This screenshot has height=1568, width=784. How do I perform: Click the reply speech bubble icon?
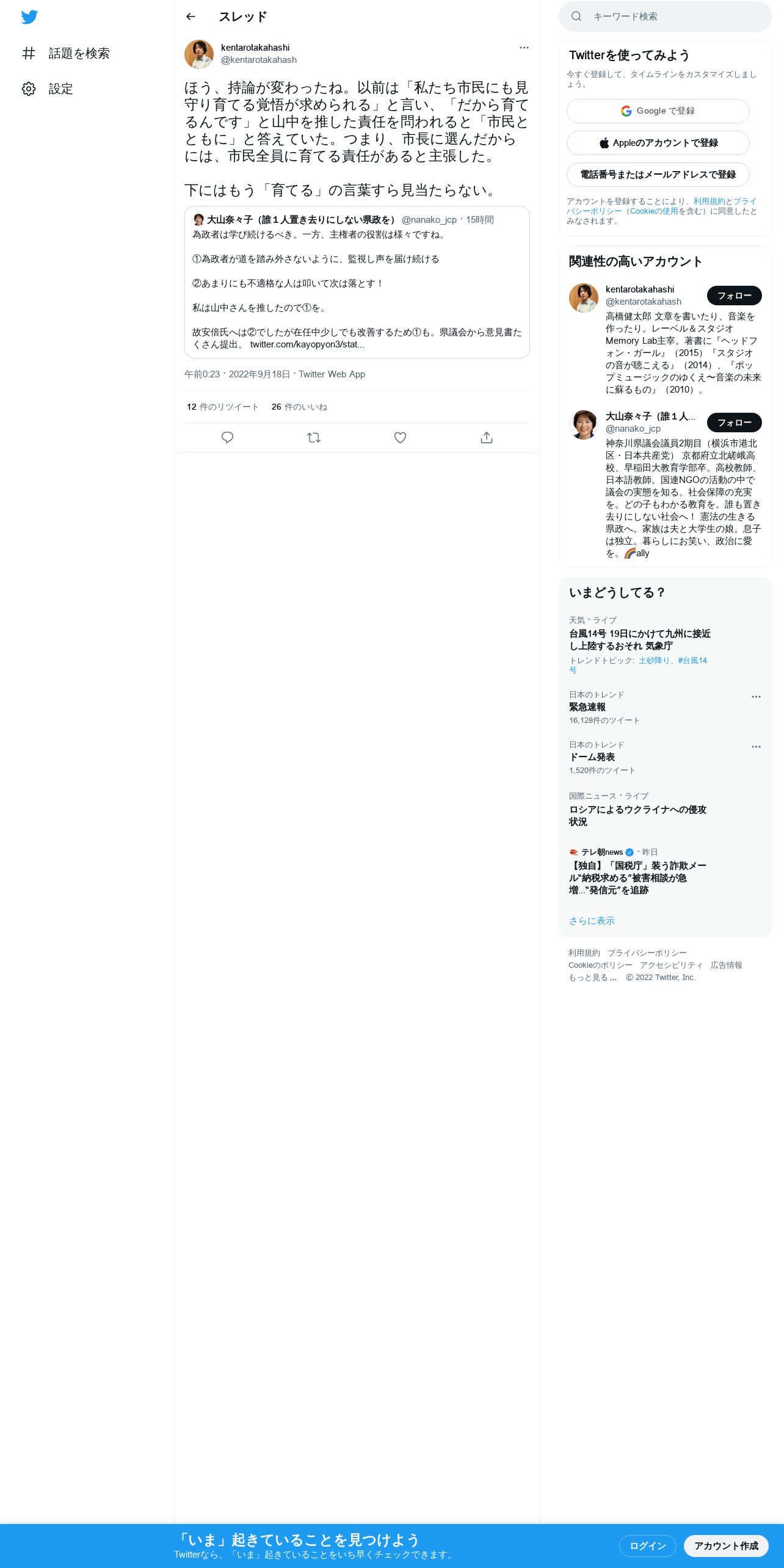coord(227,437)
